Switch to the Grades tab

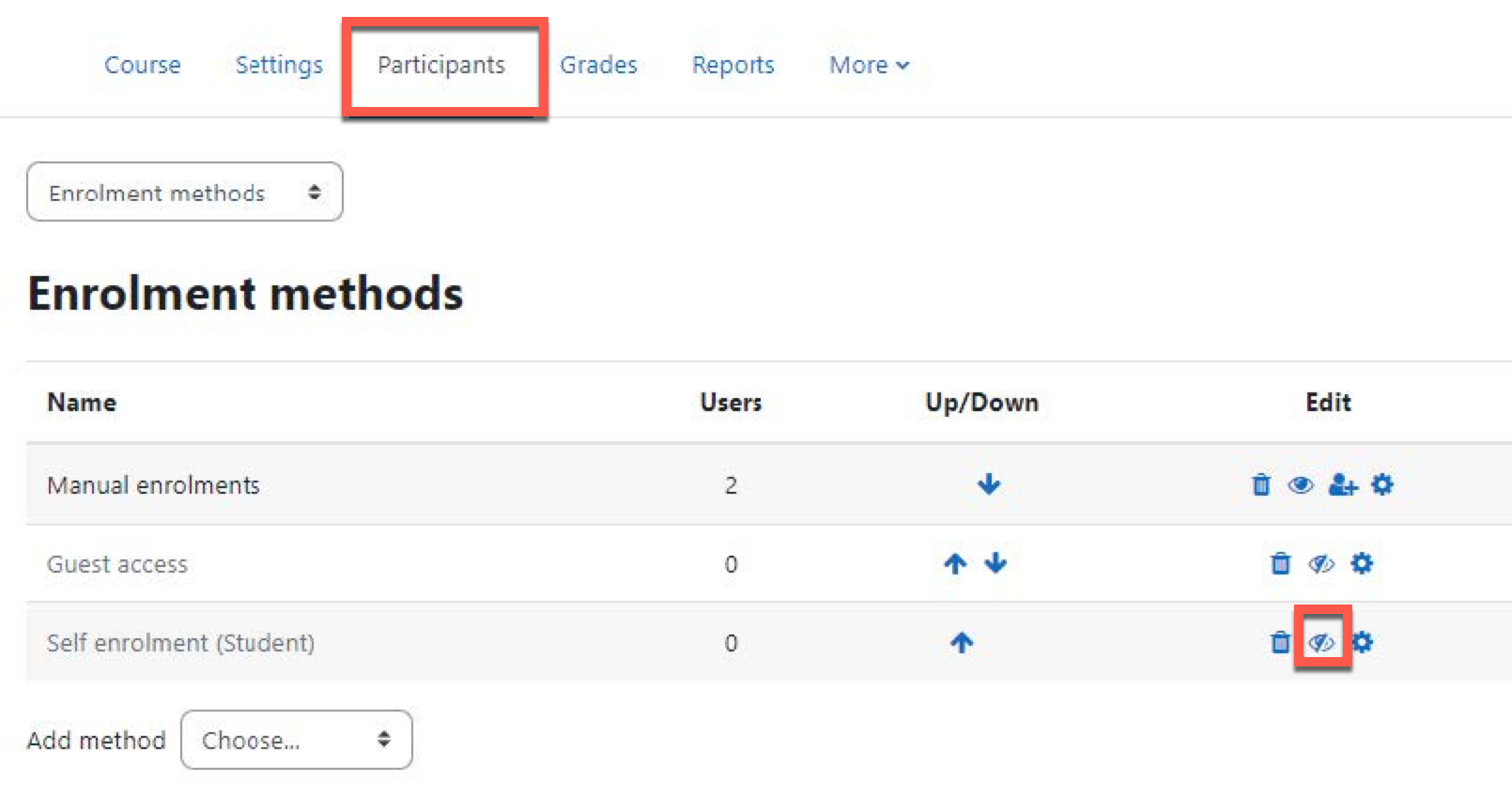pos(598,65)
